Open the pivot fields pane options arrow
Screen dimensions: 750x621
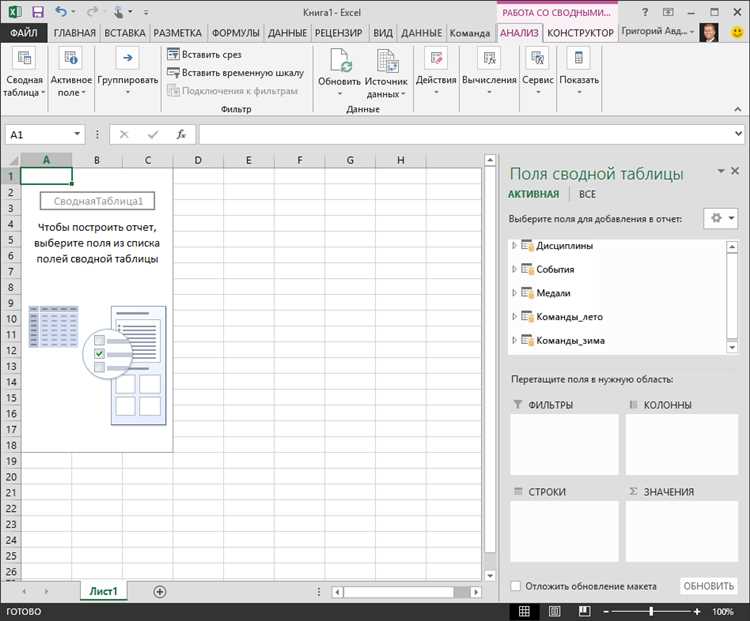click(720, 171)
